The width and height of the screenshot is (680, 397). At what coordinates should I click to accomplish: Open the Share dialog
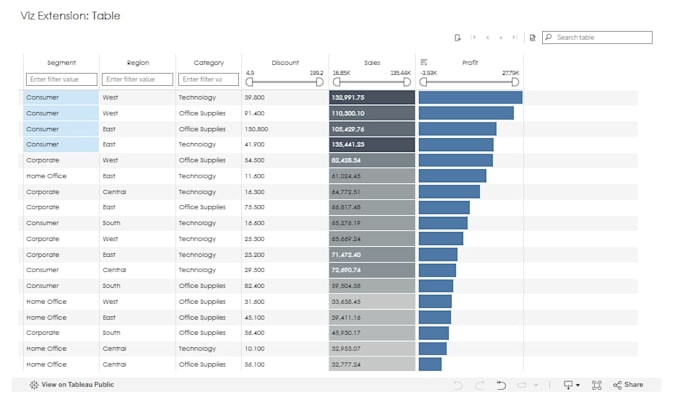[628, 385]
